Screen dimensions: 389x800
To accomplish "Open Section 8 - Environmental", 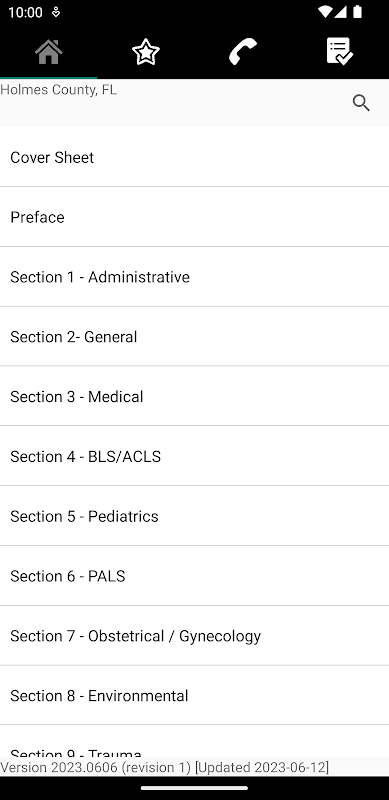I will point(194,695).
